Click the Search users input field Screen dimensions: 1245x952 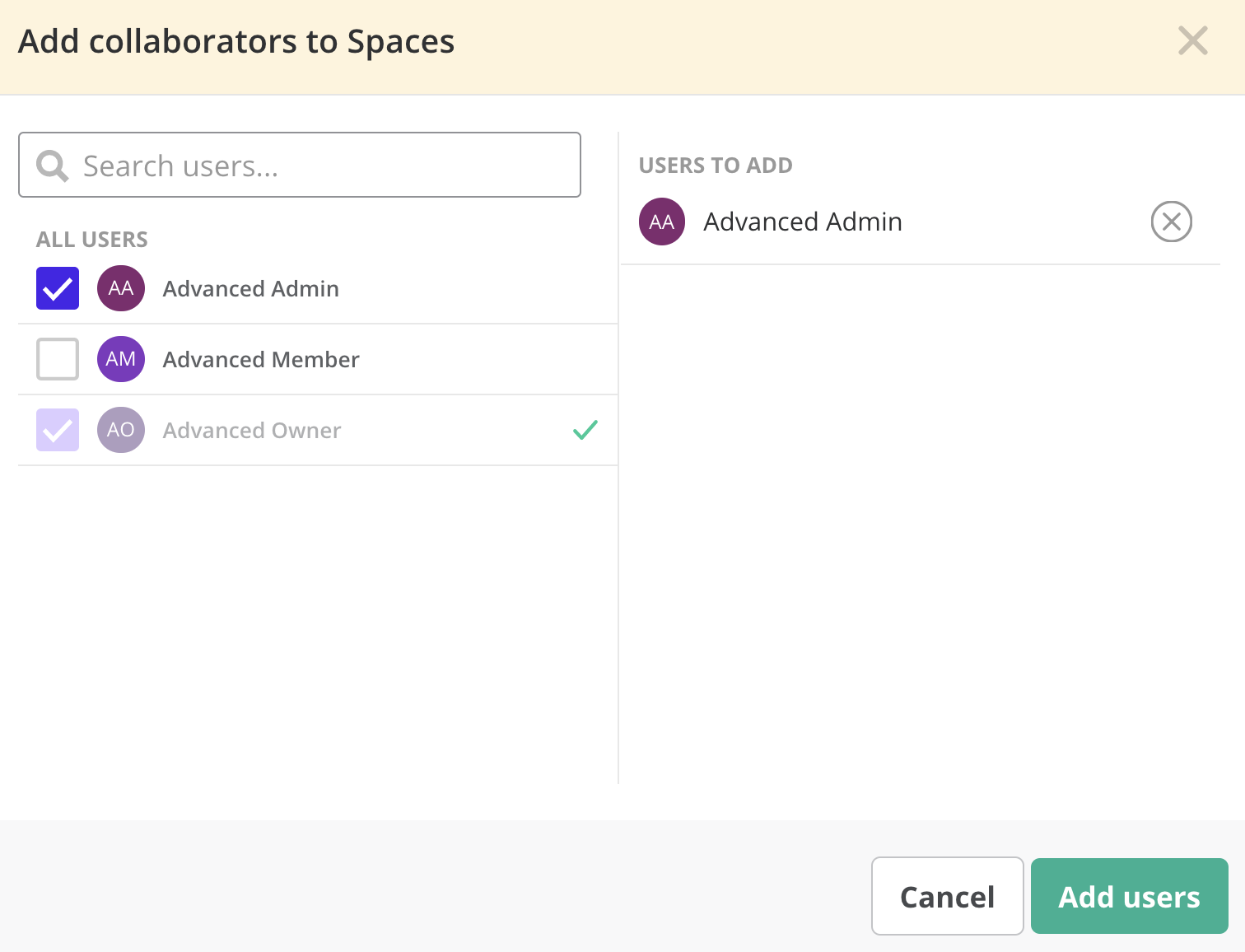click(300, 165)
